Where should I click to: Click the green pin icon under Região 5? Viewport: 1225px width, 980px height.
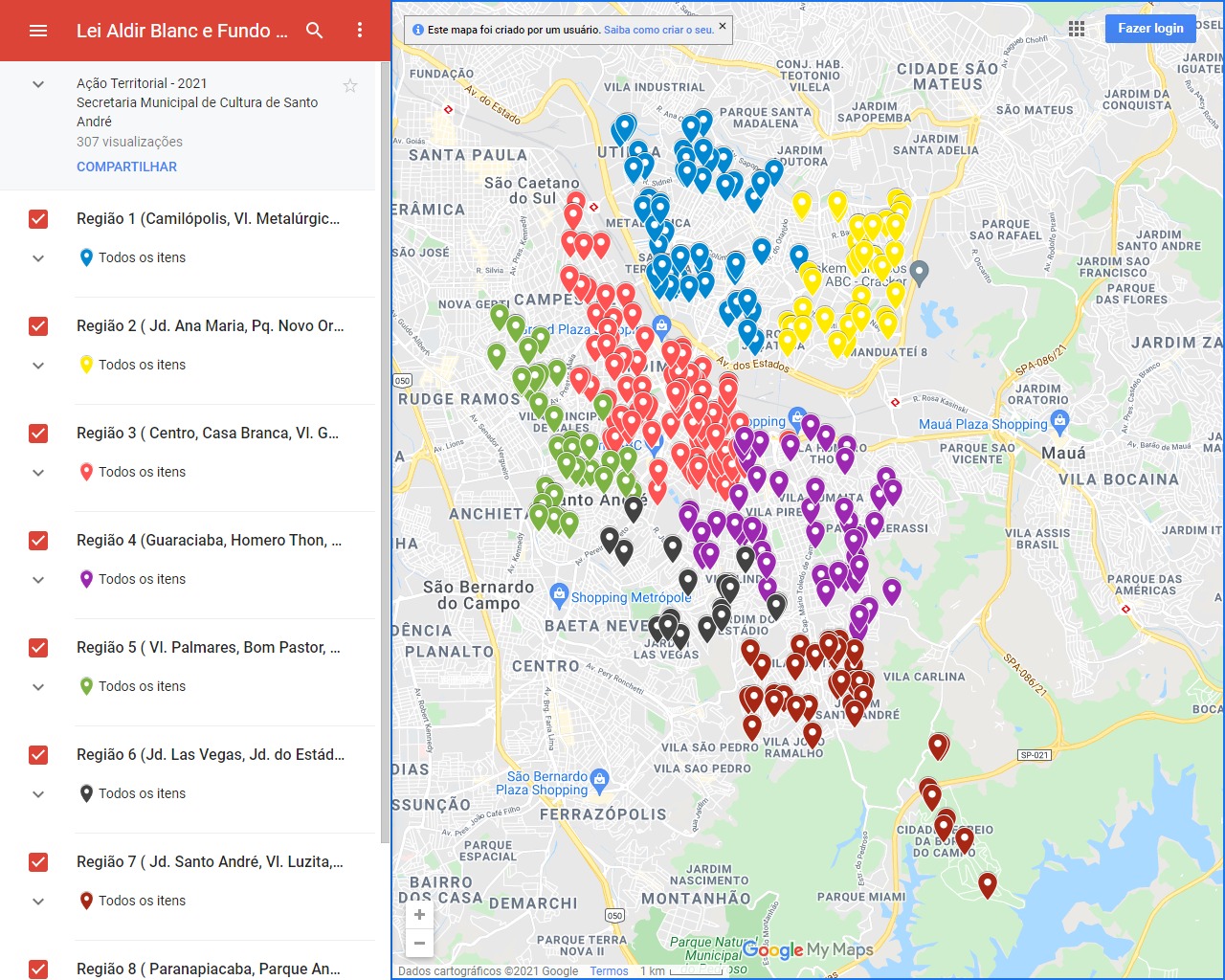tap(86, 686)
